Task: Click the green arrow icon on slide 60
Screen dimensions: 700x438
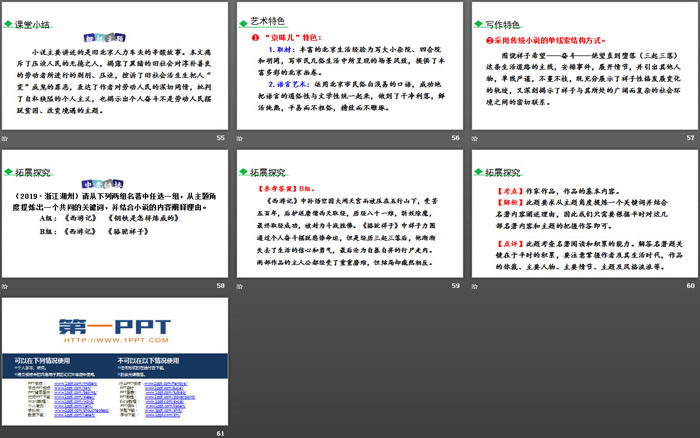Action: point(478,171)
